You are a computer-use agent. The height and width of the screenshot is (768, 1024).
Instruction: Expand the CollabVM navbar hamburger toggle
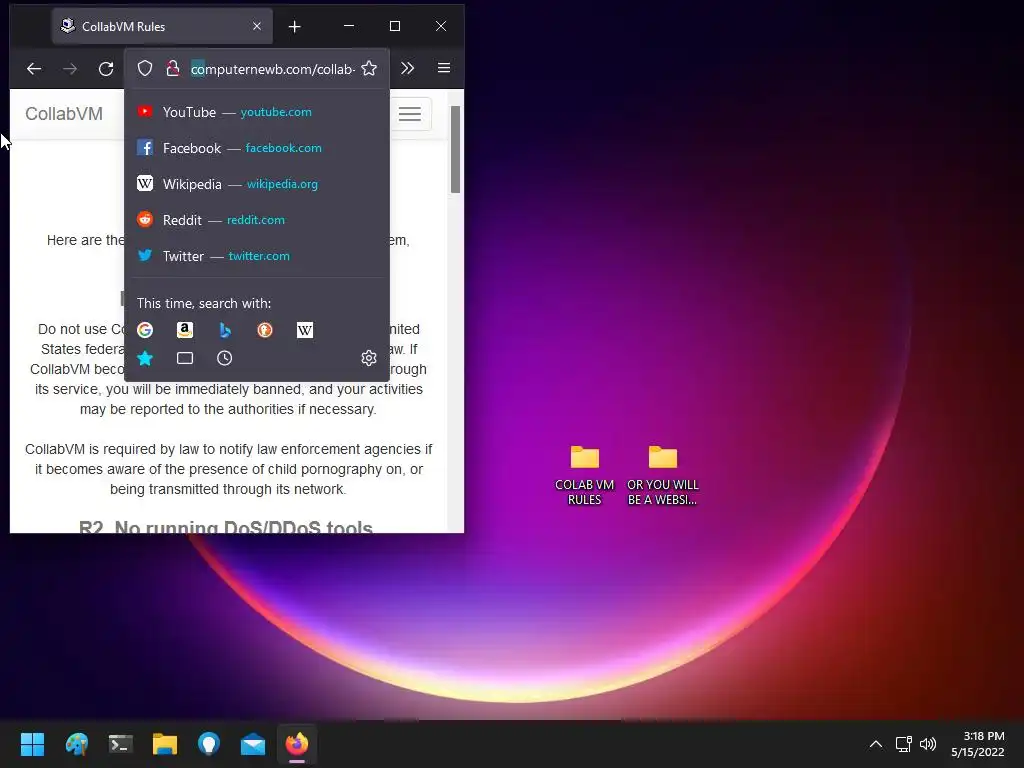(x=410, y=114)
